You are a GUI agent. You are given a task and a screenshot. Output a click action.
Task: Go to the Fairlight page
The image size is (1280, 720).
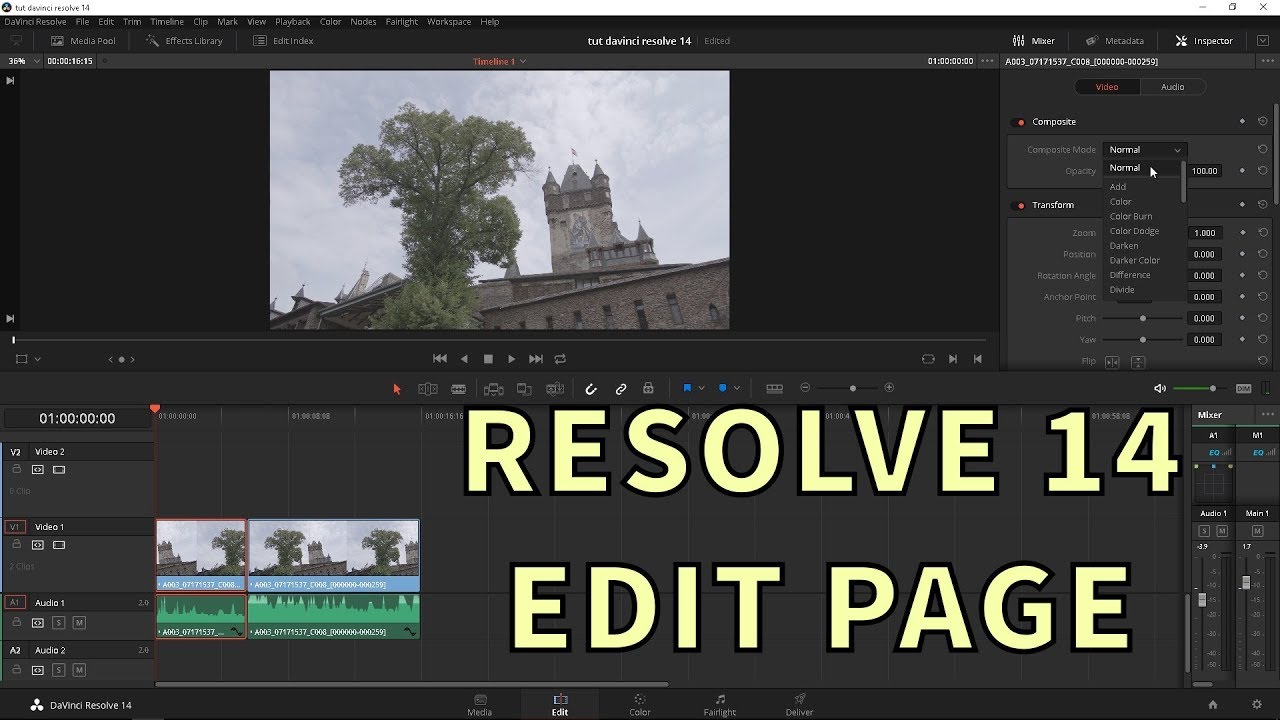pos(720,705)
